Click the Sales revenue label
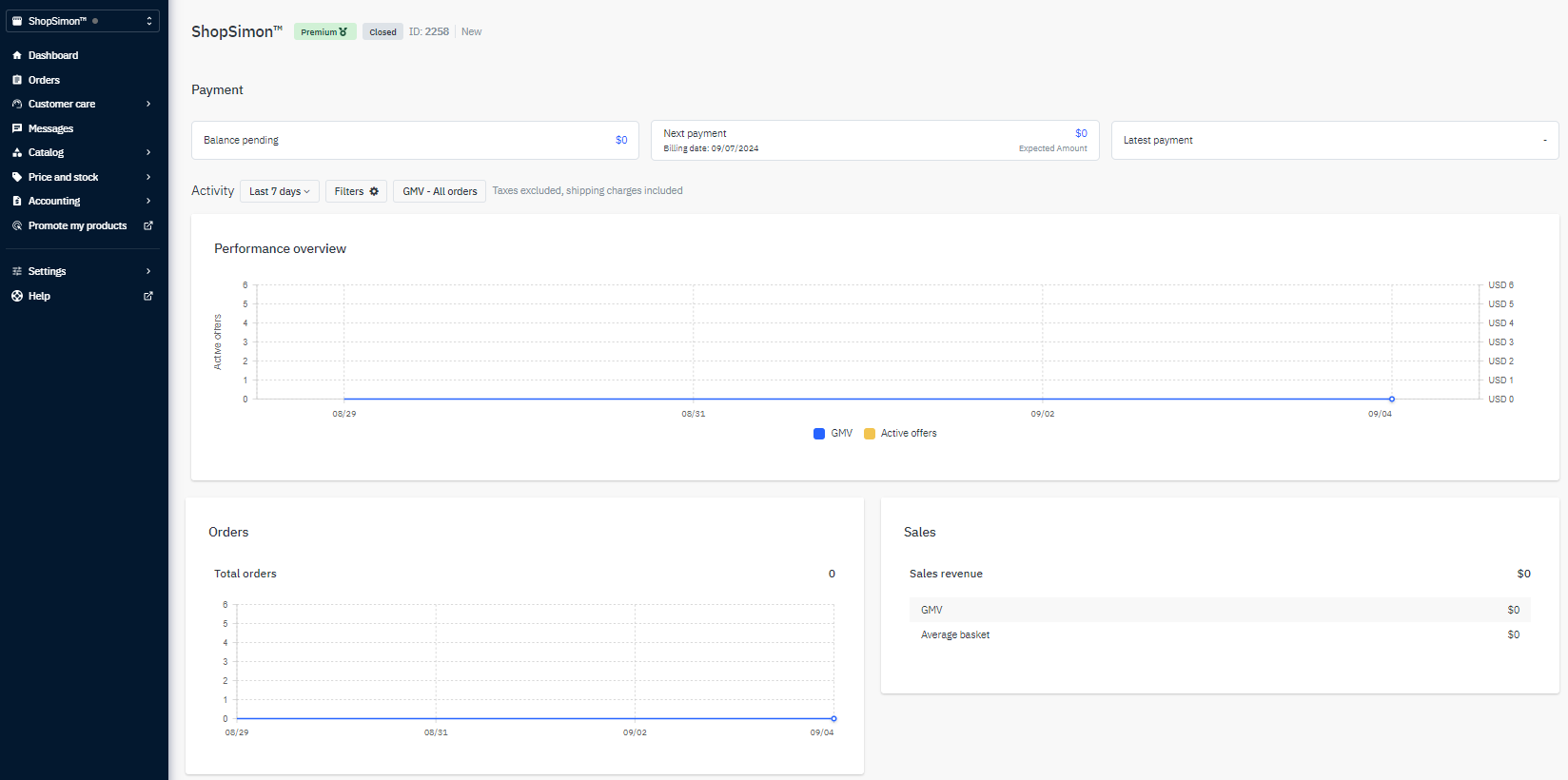Image resolution: width=1568 pixels, height=780 pixels. pos(946,574)
